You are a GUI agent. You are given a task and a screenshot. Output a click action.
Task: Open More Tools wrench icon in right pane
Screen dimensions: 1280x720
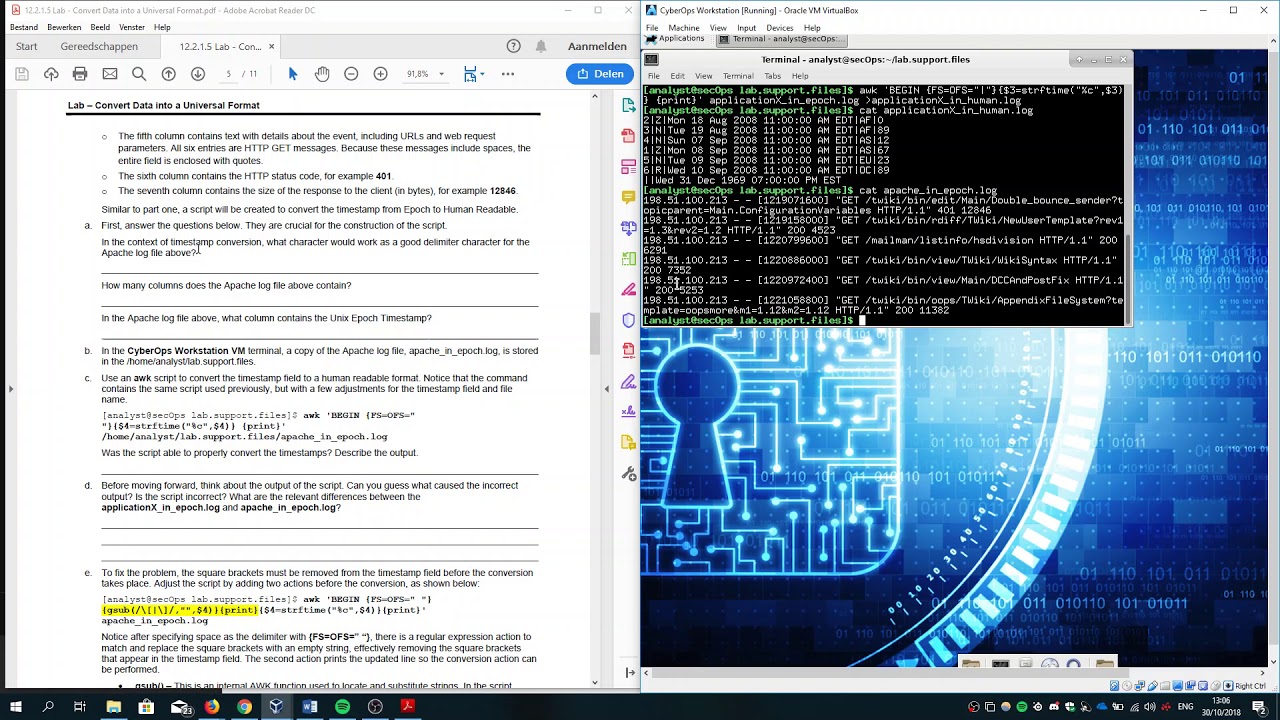[628, 474]
